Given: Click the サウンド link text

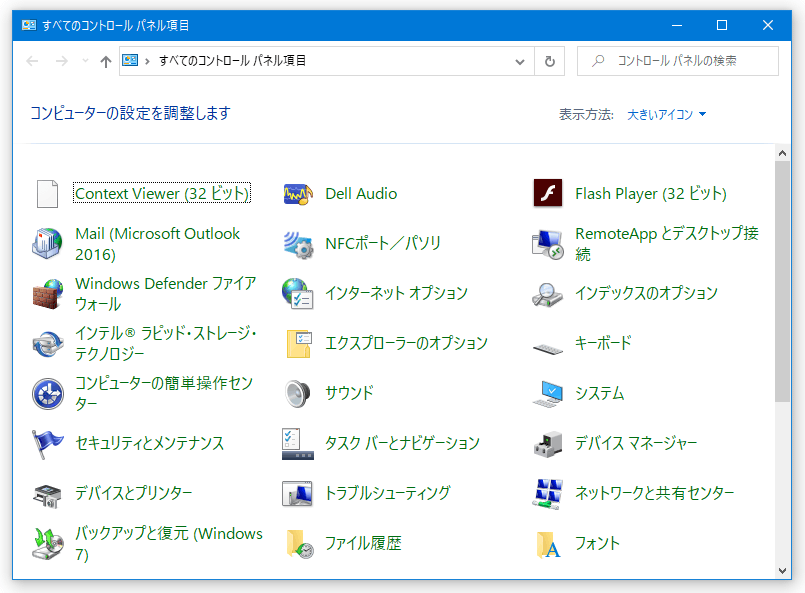Looking at the screenshot, I should coord(349,393).
